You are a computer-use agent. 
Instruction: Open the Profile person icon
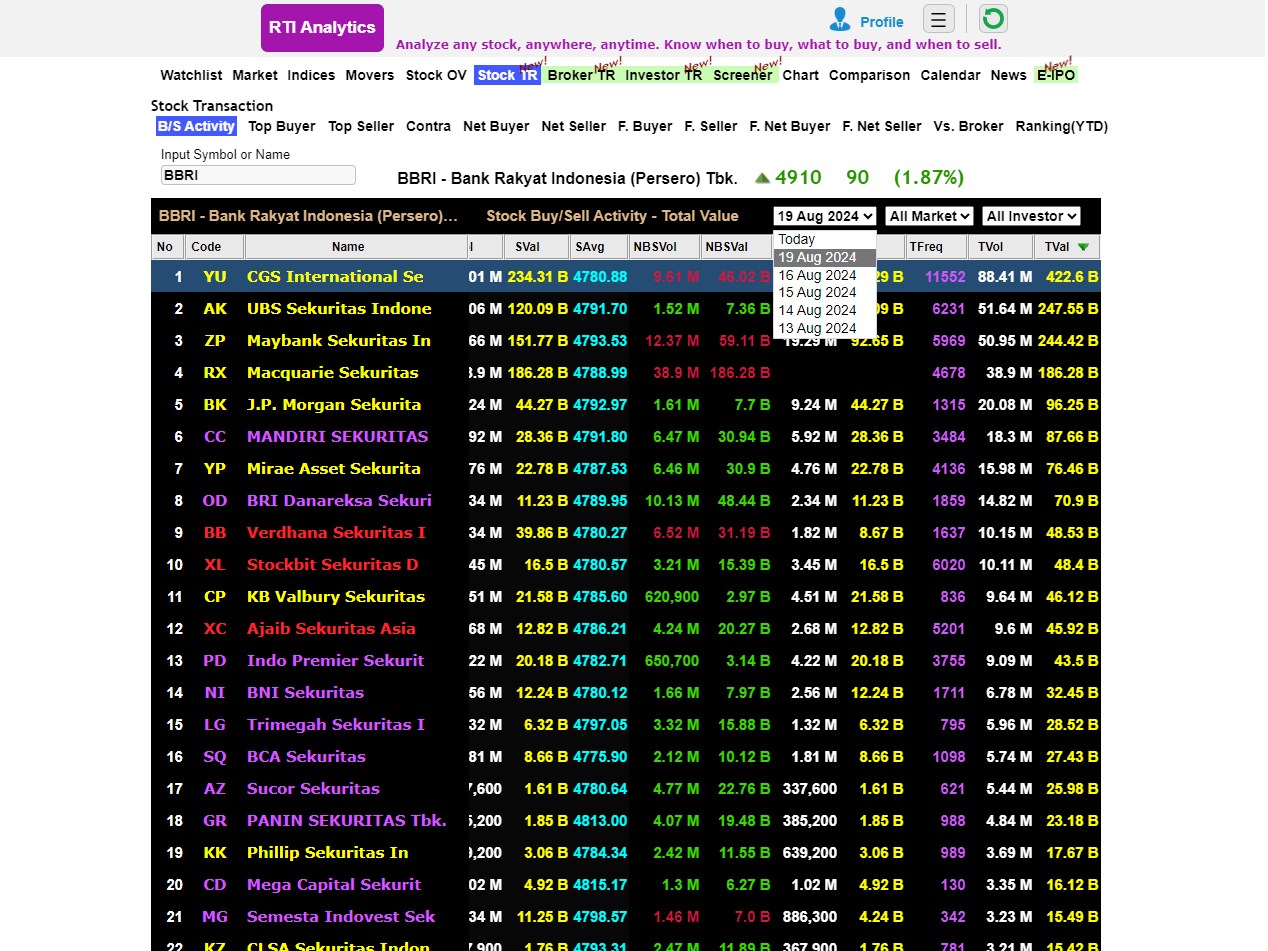(840, 19)
